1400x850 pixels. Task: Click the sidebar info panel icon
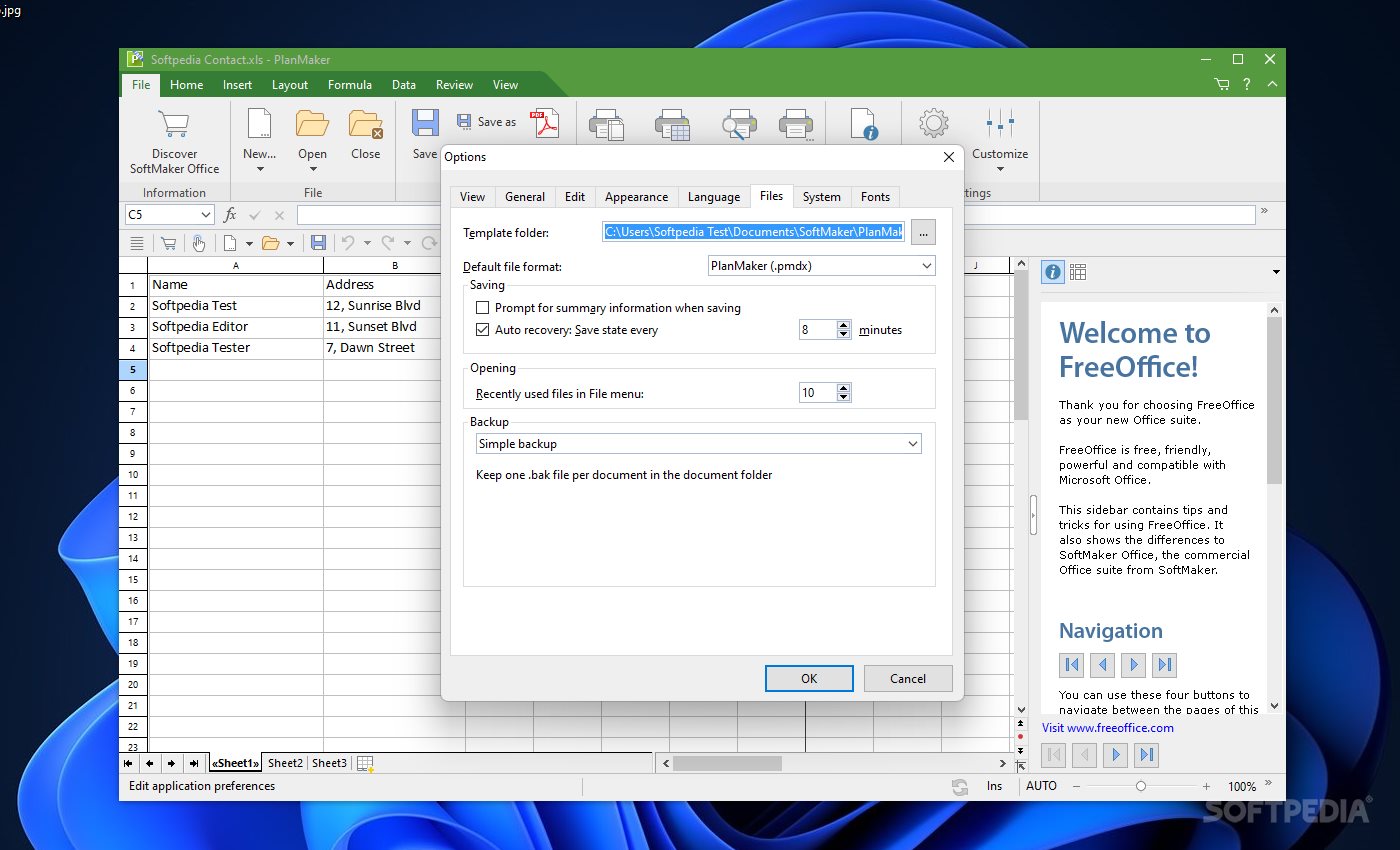click(1052, 271)
